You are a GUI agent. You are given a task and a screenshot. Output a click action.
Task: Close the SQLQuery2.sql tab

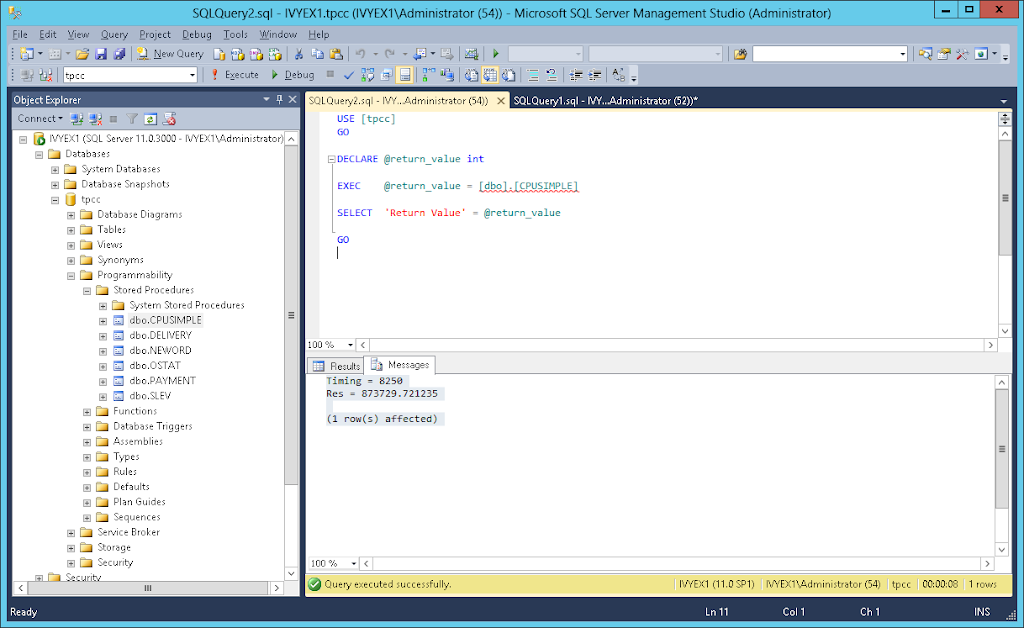coord(501,101)
